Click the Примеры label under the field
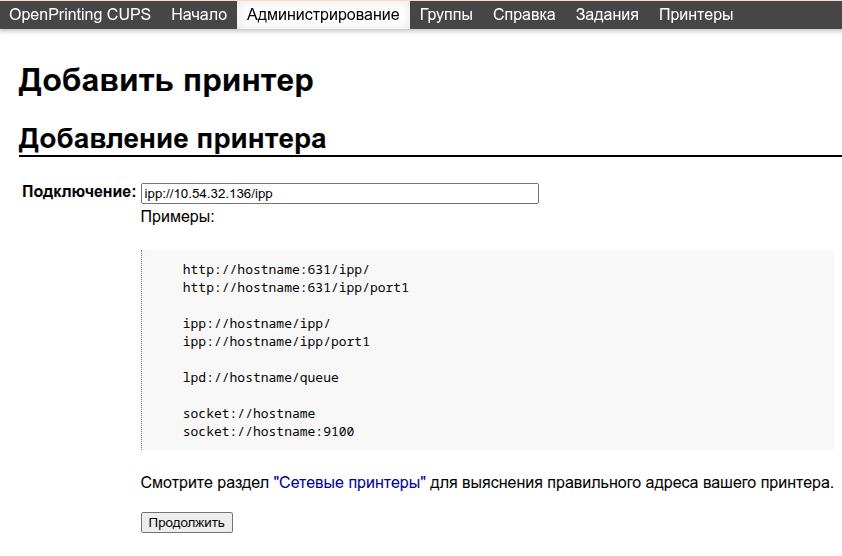Image resolution: width=842 pixels, height=556 pixels. [x=178, y=216]
